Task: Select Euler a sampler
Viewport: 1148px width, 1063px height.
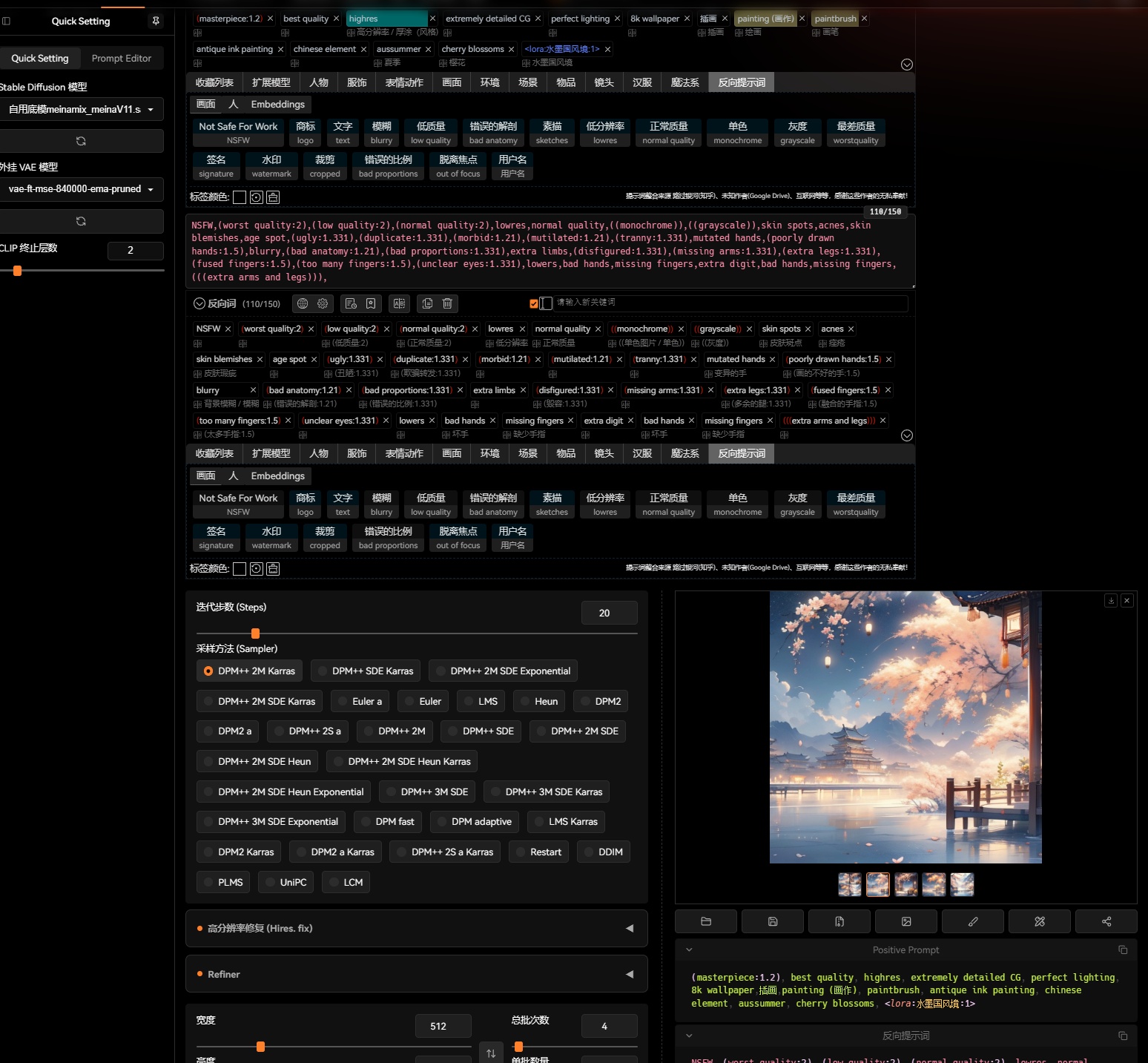Action: (x=360, y=701)
